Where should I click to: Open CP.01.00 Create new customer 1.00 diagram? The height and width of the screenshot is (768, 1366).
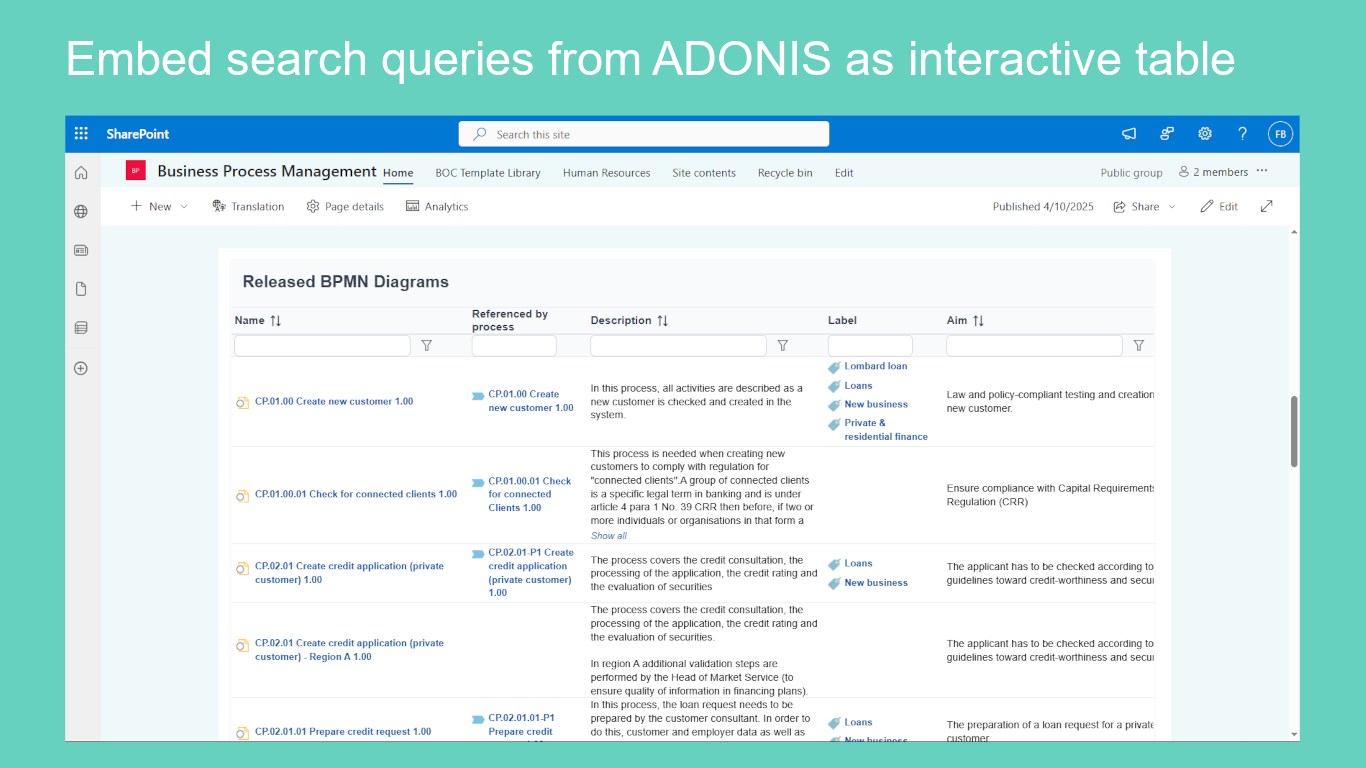click(x=334, y=402)
